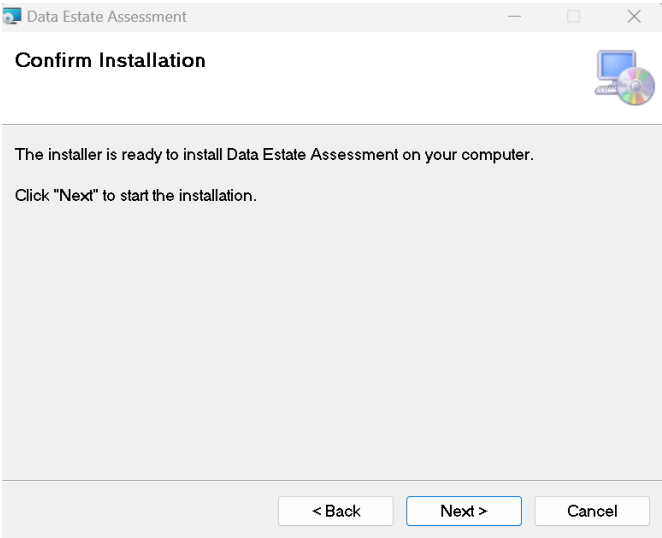Click 'Data Estate Assessment' in the ready message
This screenshot has height=538, width=662.
click(x=312, y=155)
